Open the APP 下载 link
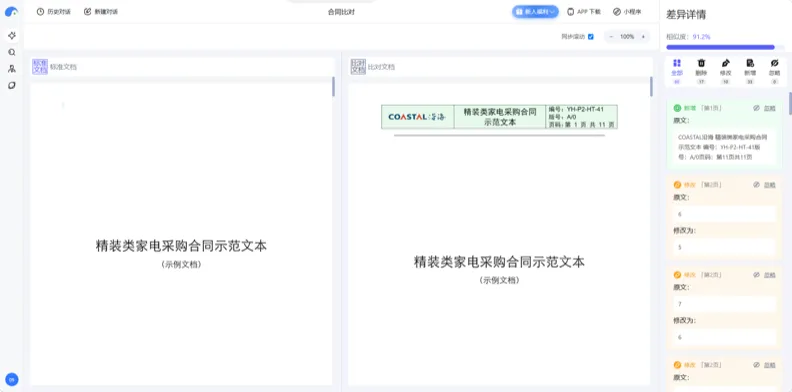Image resolution: width=792 pixels, height=392 pixels. pos(584,12)
